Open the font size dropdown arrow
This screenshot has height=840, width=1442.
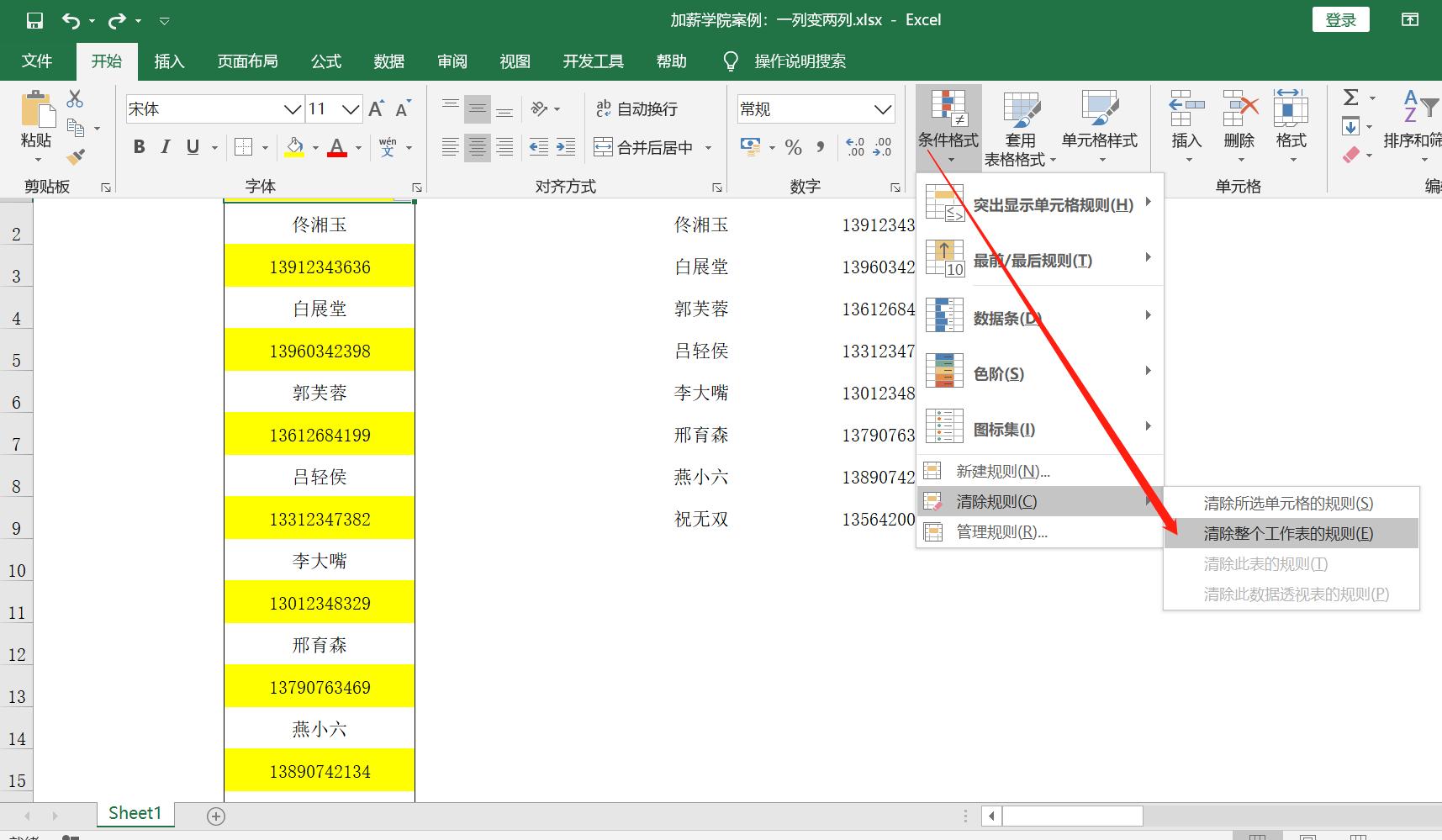click(x=351, y=108)
